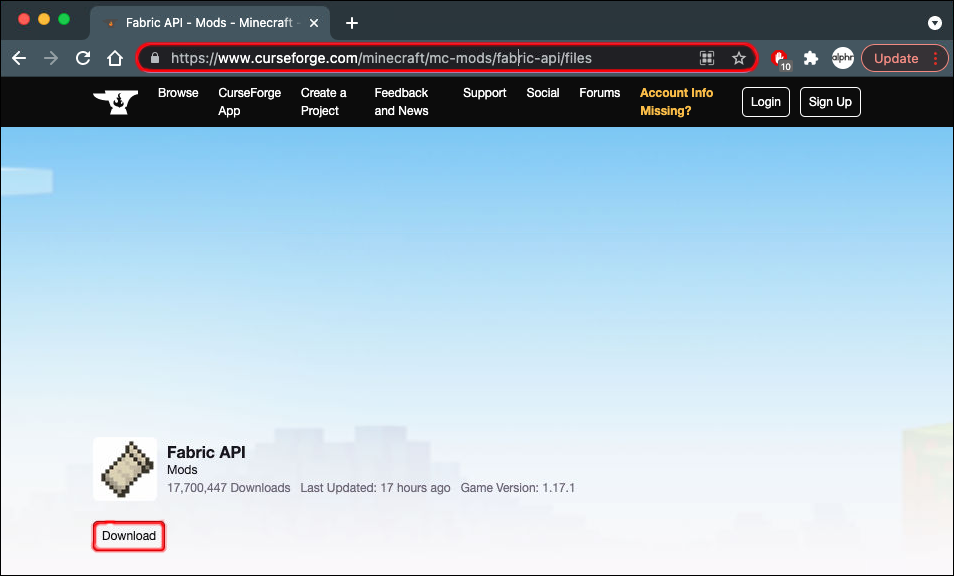954x576 pixels.
Task: Go to Forums
Action: pos(599,93)
